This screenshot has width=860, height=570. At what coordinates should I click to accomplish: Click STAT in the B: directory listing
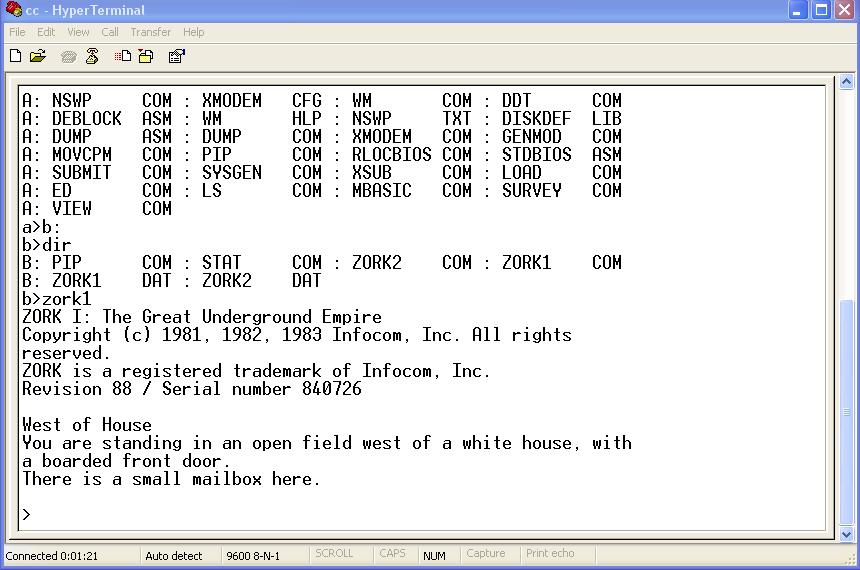click(x=222, y=263)
